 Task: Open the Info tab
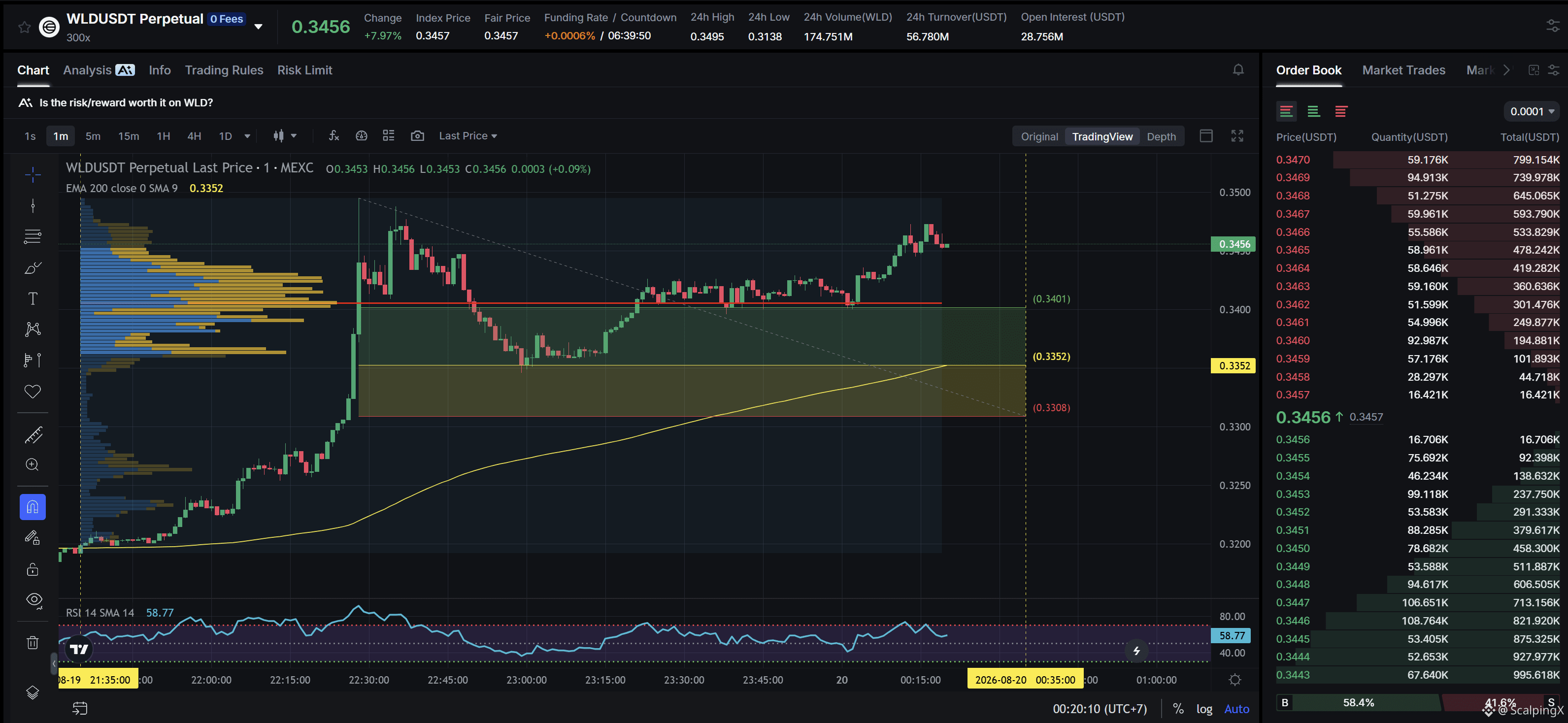[160, 70]
